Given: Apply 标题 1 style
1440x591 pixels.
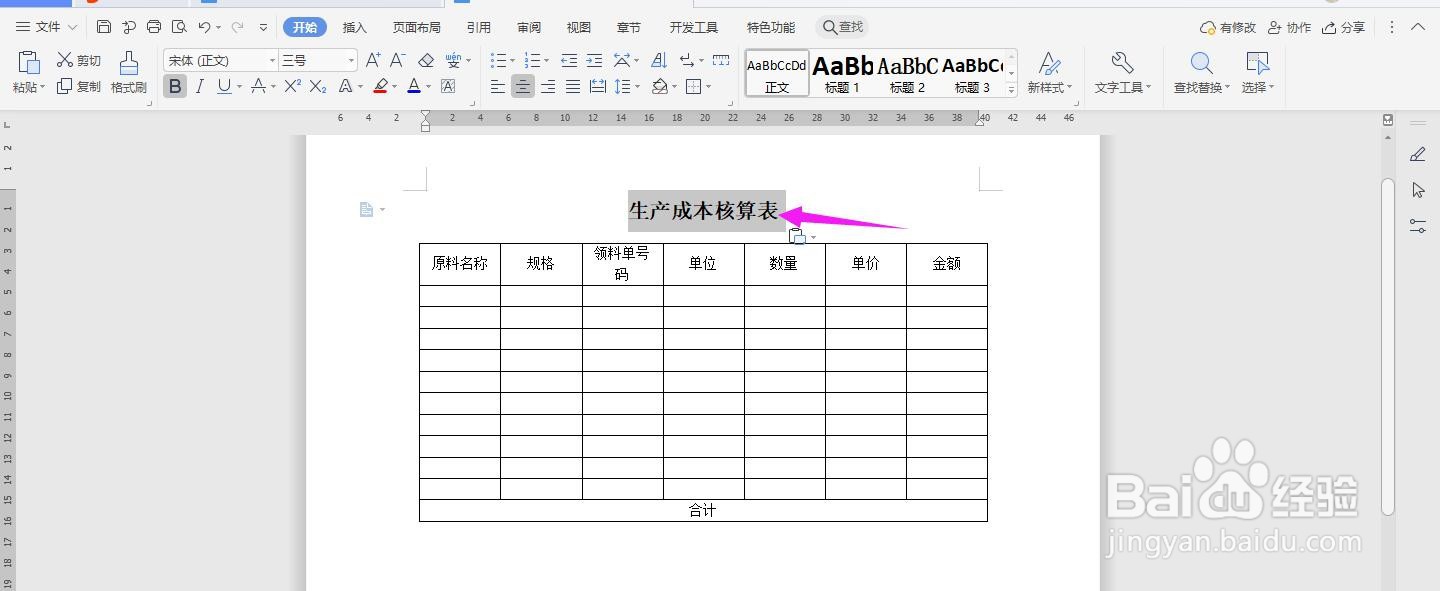Looking at the screenshot, I should tap(842, 73).
